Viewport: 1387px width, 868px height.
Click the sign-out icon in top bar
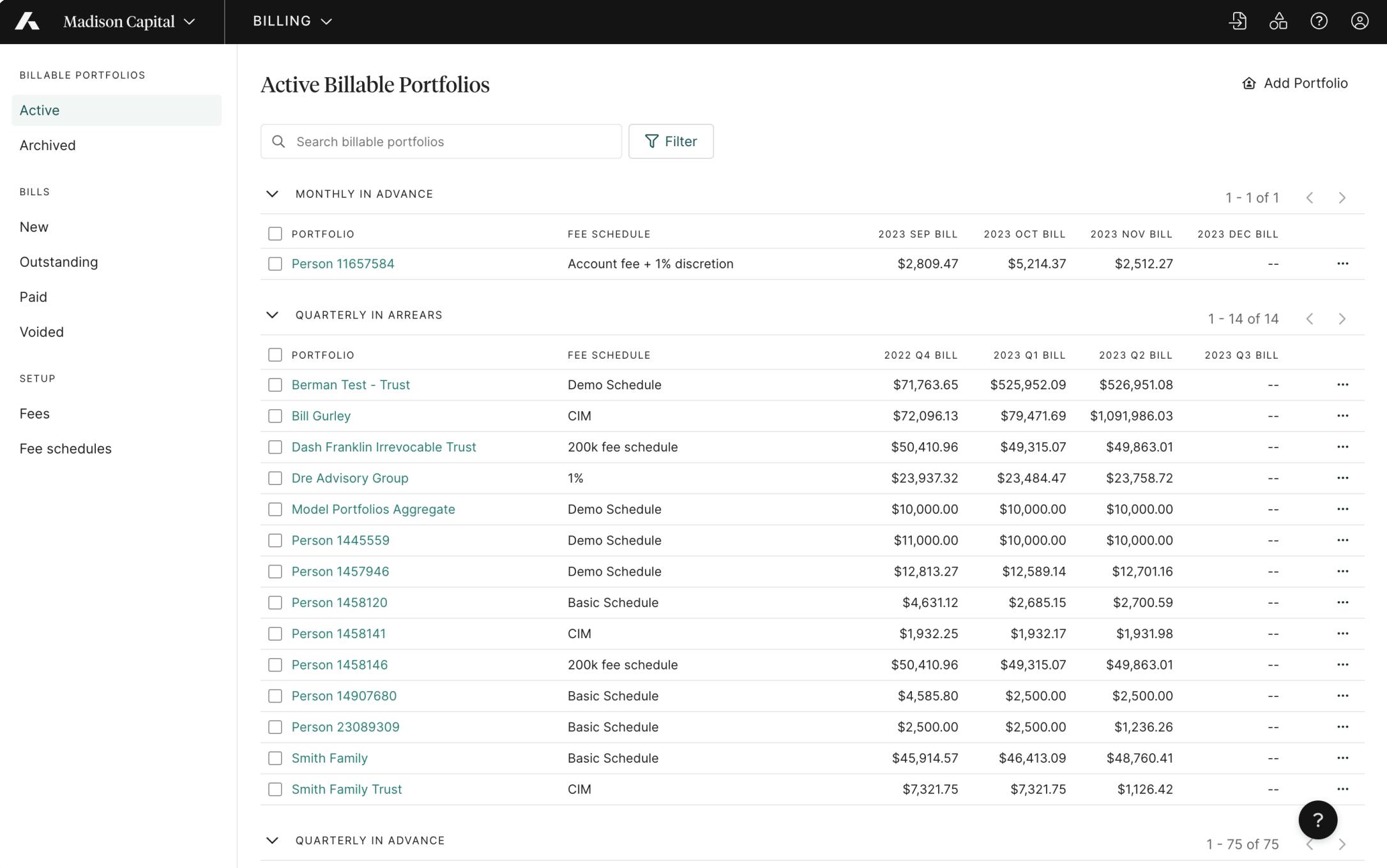coord(1238,21)
